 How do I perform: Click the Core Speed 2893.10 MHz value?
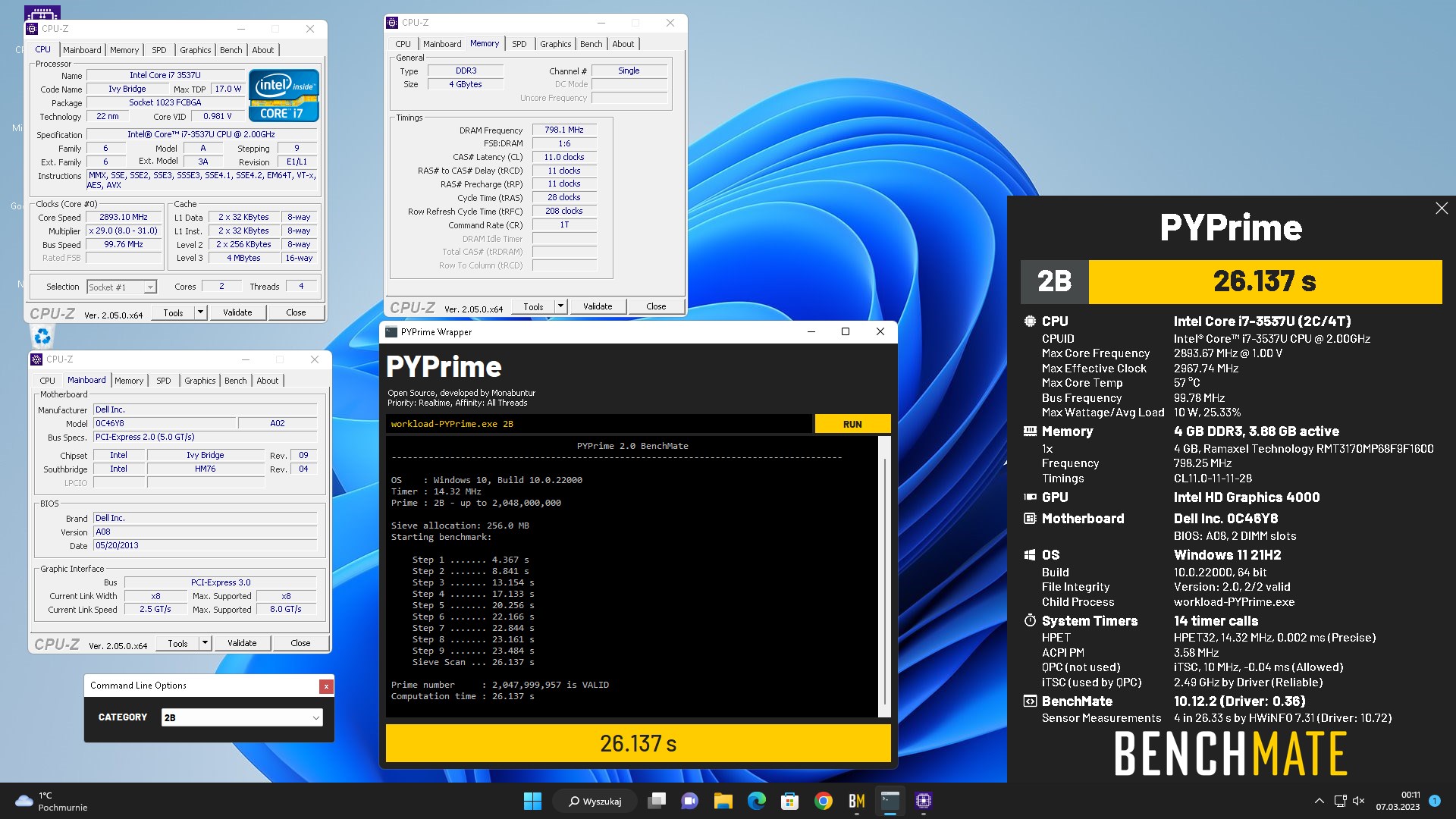[123, 217]
